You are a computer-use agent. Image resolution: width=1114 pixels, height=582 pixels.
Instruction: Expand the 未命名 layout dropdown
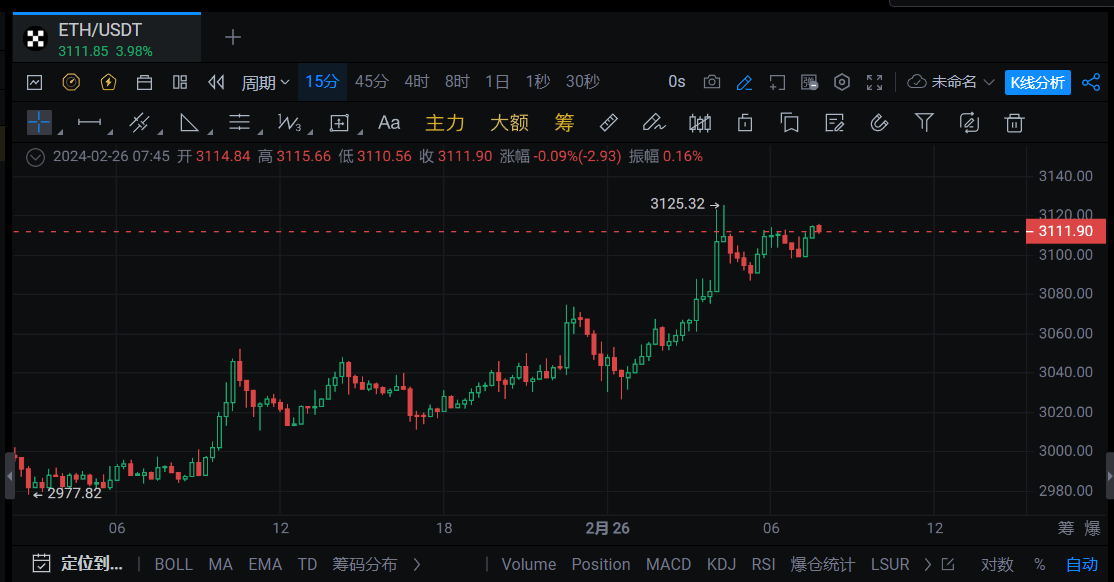pyautogui.click(x=951, y=82)
